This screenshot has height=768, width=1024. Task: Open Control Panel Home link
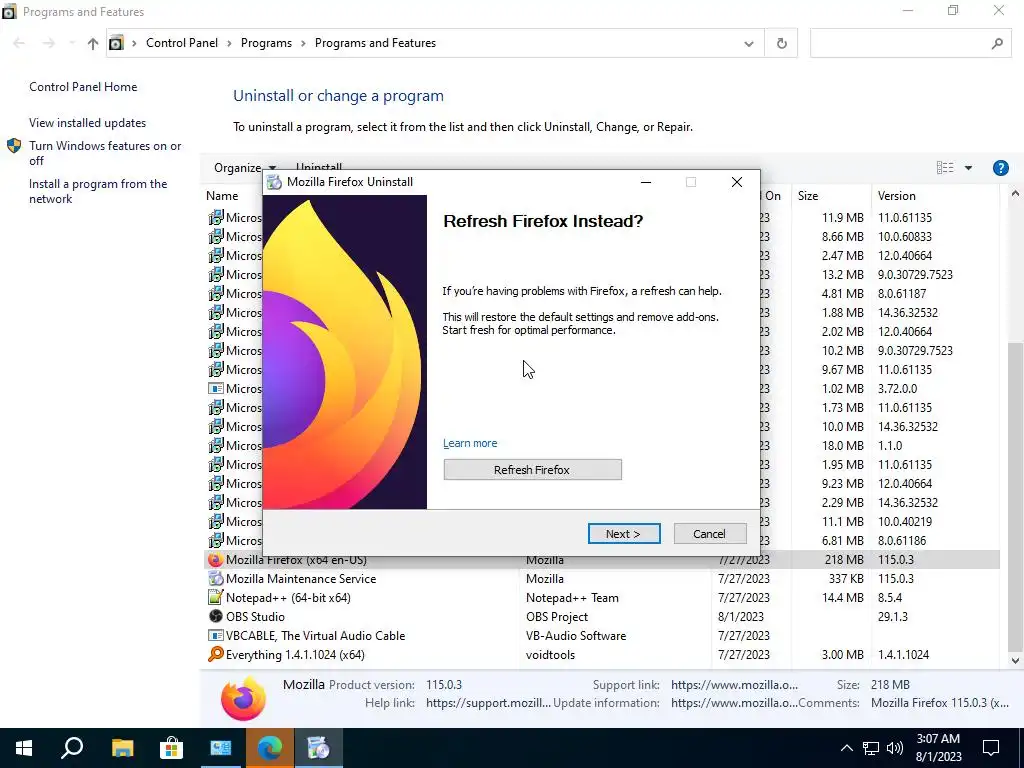pos(83,87)
